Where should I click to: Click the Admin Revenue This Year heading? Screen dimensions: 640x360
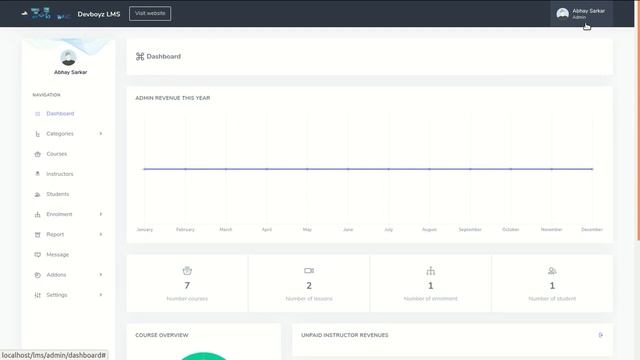[173, 98]
